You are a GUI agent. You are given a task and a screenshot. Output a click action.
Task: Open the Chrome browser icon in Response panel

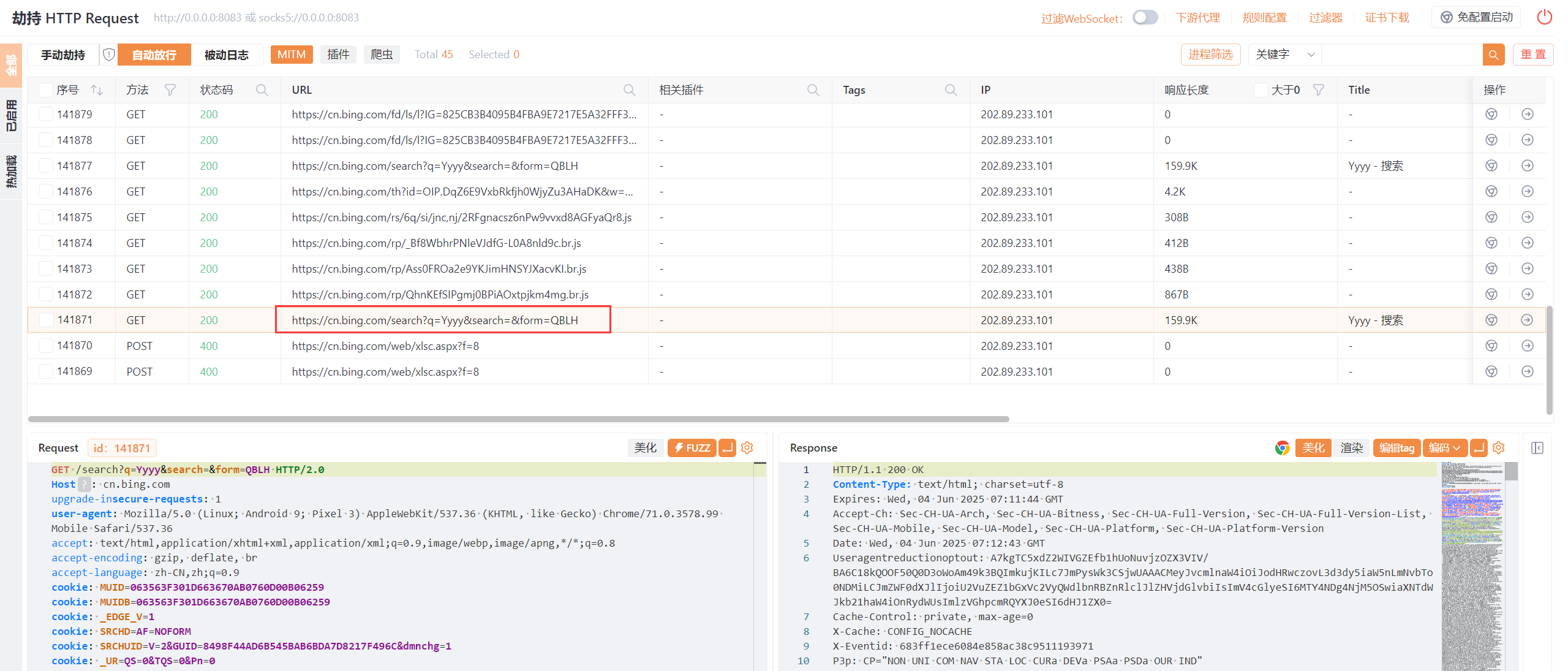click(1282, 448)
